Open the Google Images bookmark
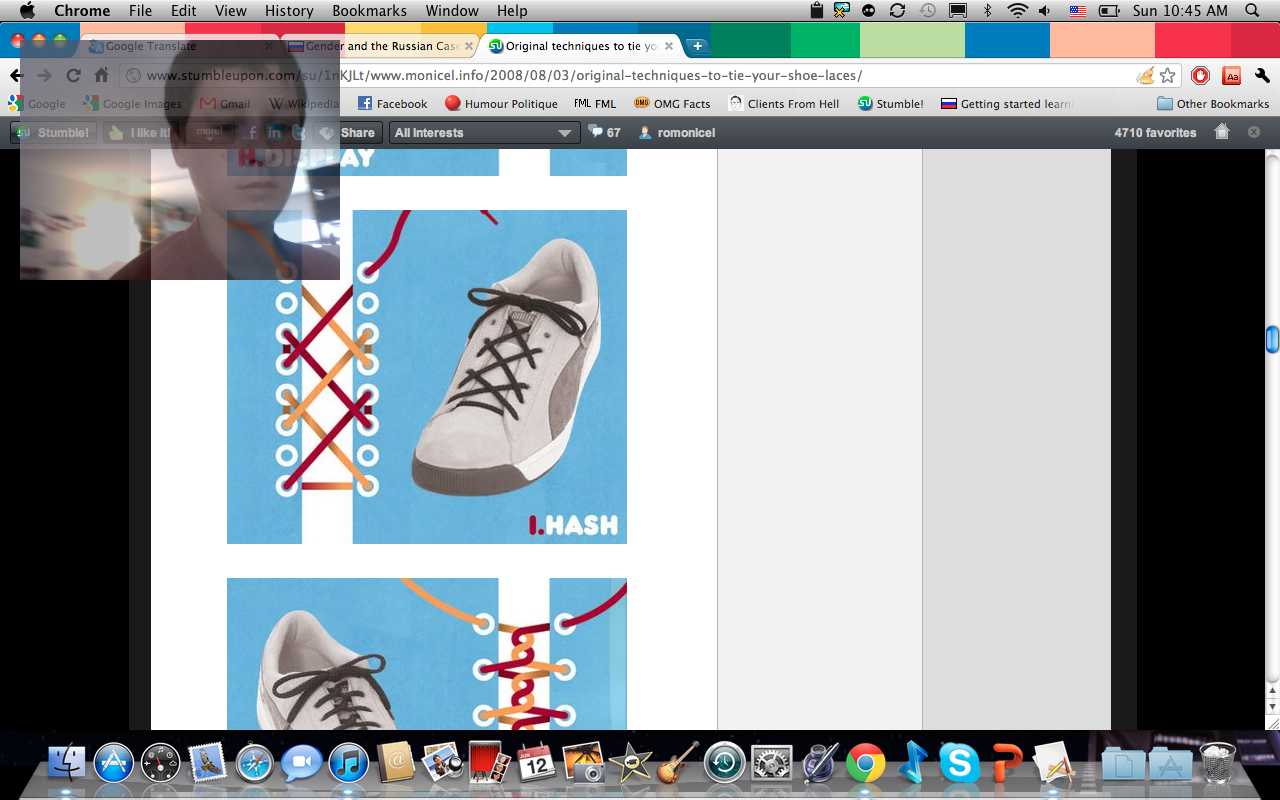The width and height of the screenshot is (1280, 800). coord(133,103)
